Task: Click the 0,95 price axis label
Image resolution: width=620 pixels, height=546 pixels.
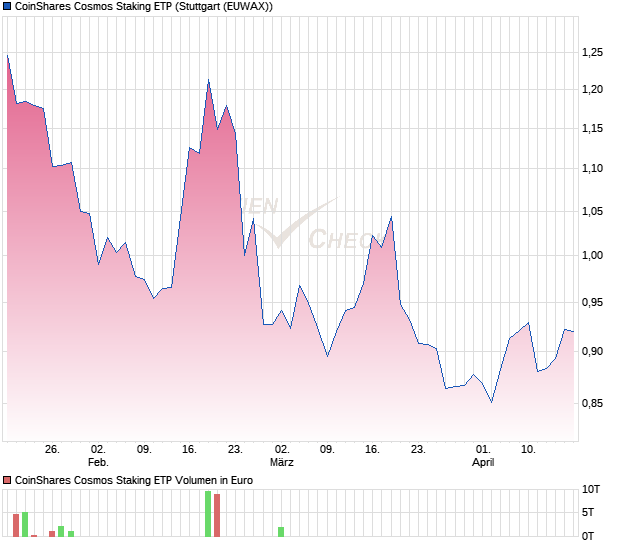Action: [x=592, y=302]
